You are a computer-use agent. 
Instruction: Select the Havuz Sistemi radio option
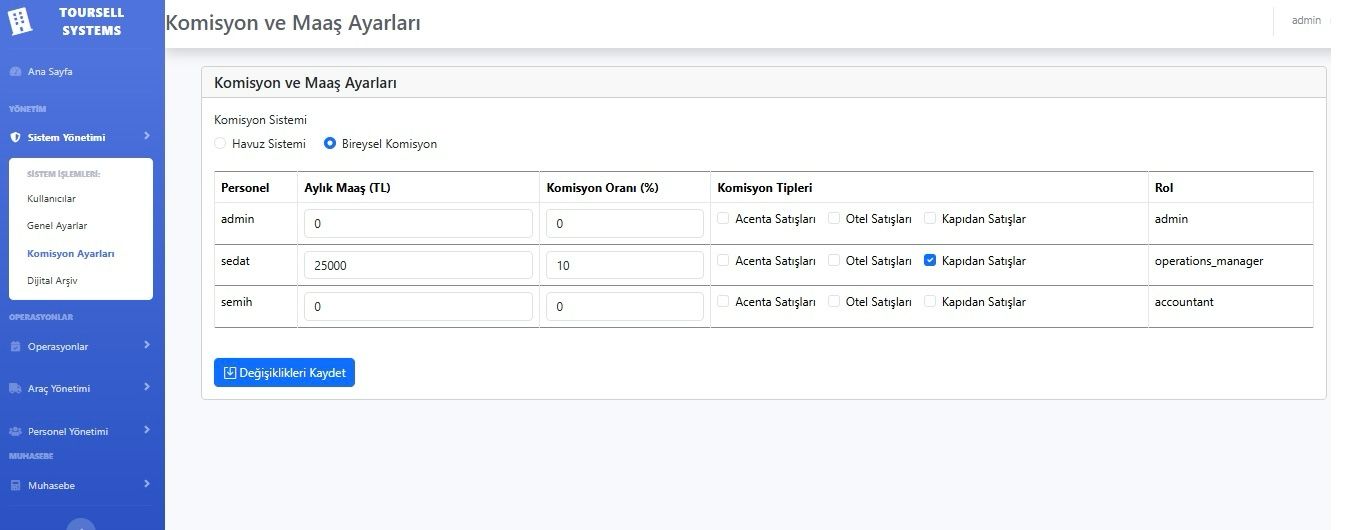click(221, 144)
